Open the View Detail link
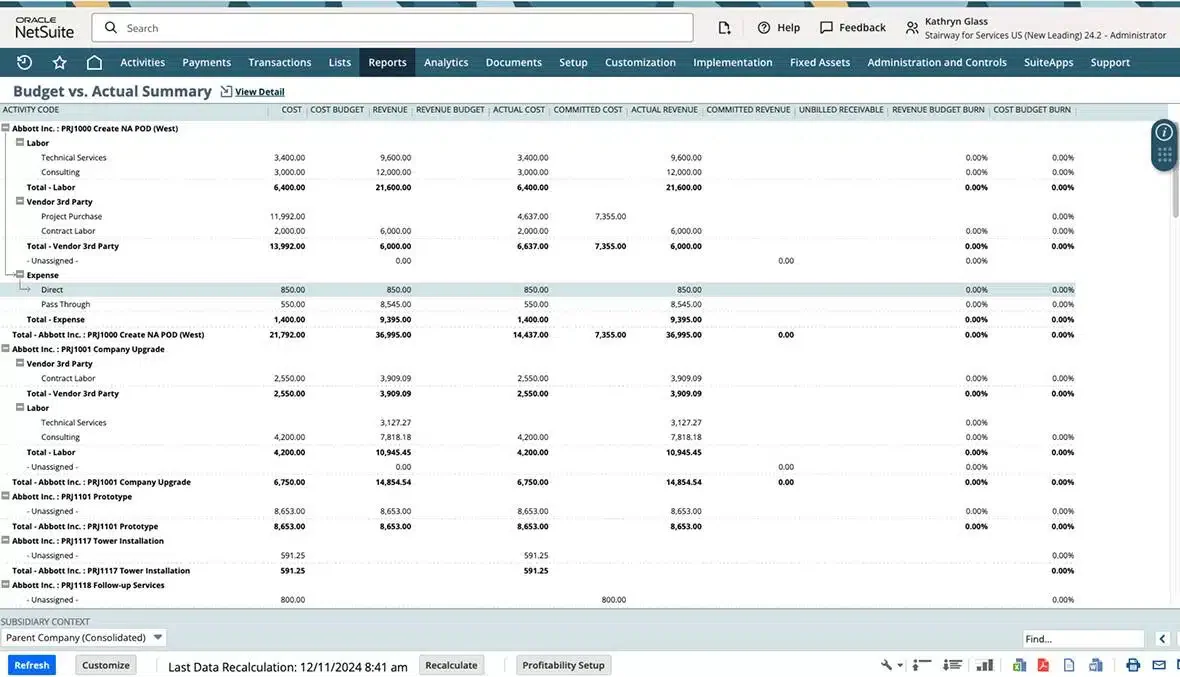Viewport: 1180px width, 677px height. [x=260, y=92]
